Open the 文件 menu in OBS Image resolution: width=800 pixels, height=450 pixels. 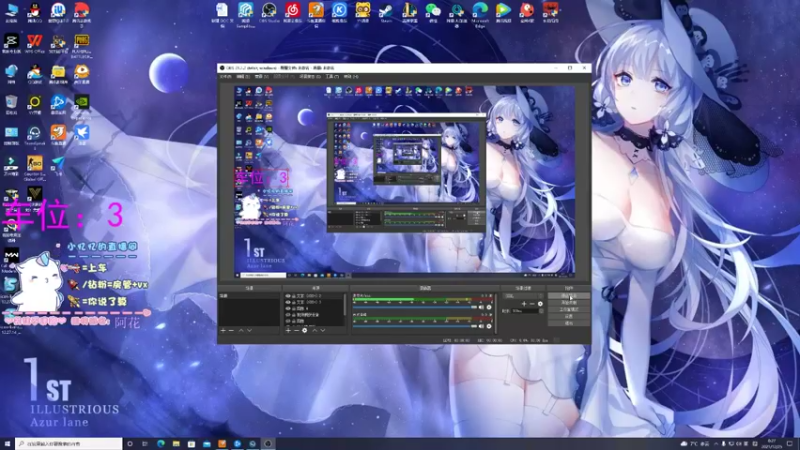point(226,77)
